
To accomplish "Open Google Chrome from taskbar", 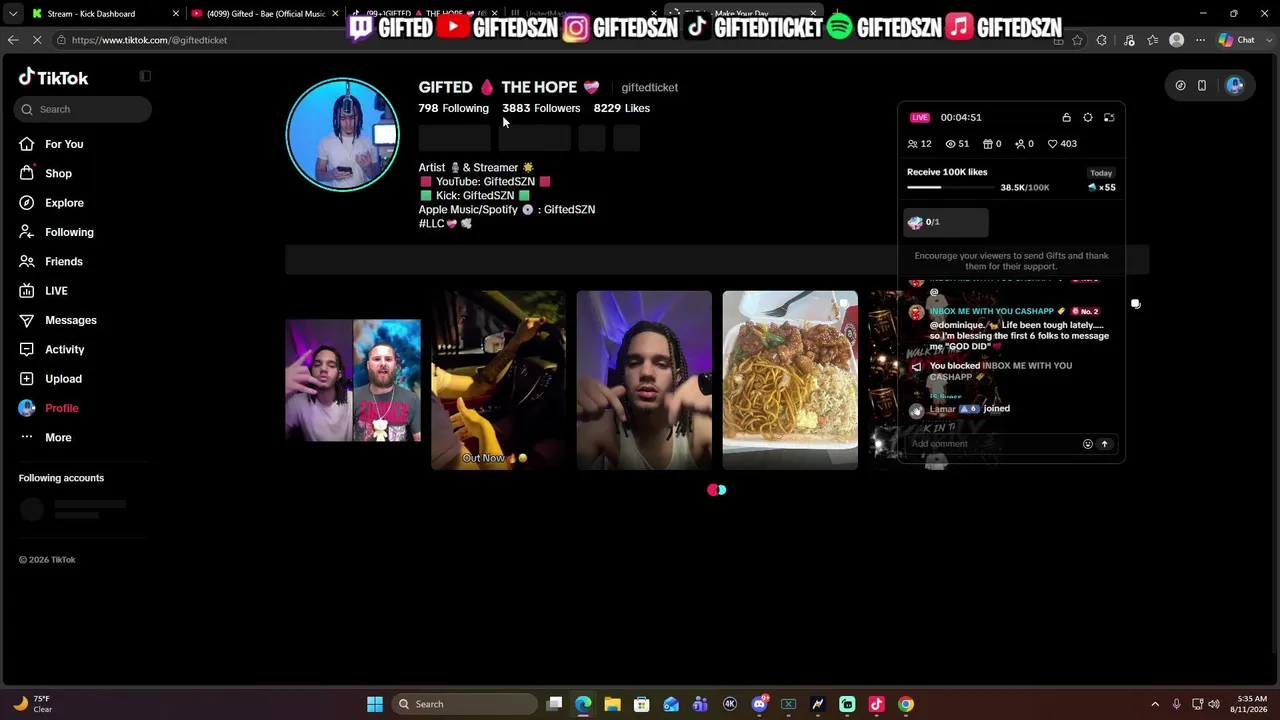I will pos(905,704).
